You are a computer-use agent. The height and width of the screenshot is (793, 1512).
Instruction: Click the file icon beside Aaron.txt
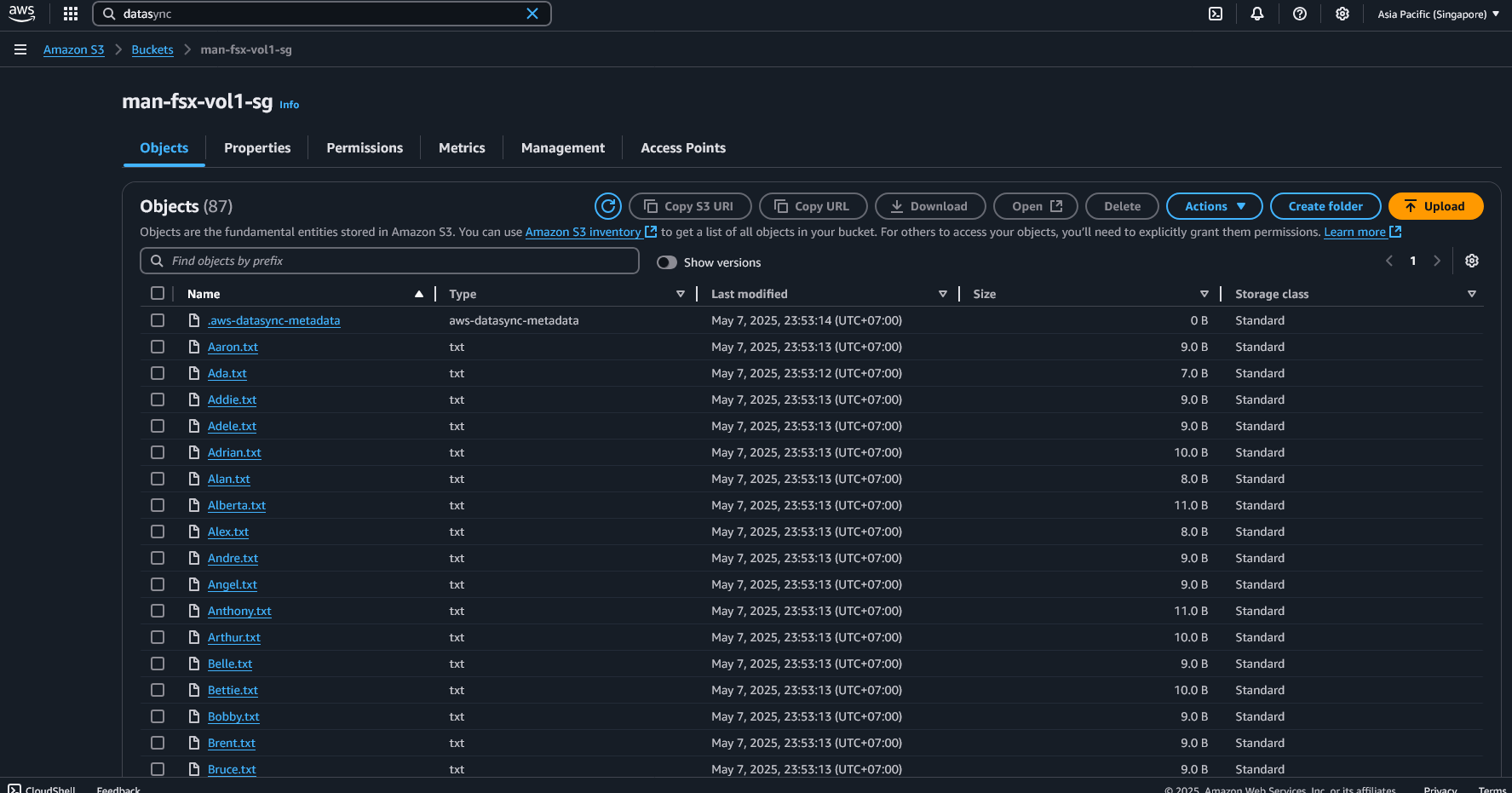[194, 347]
